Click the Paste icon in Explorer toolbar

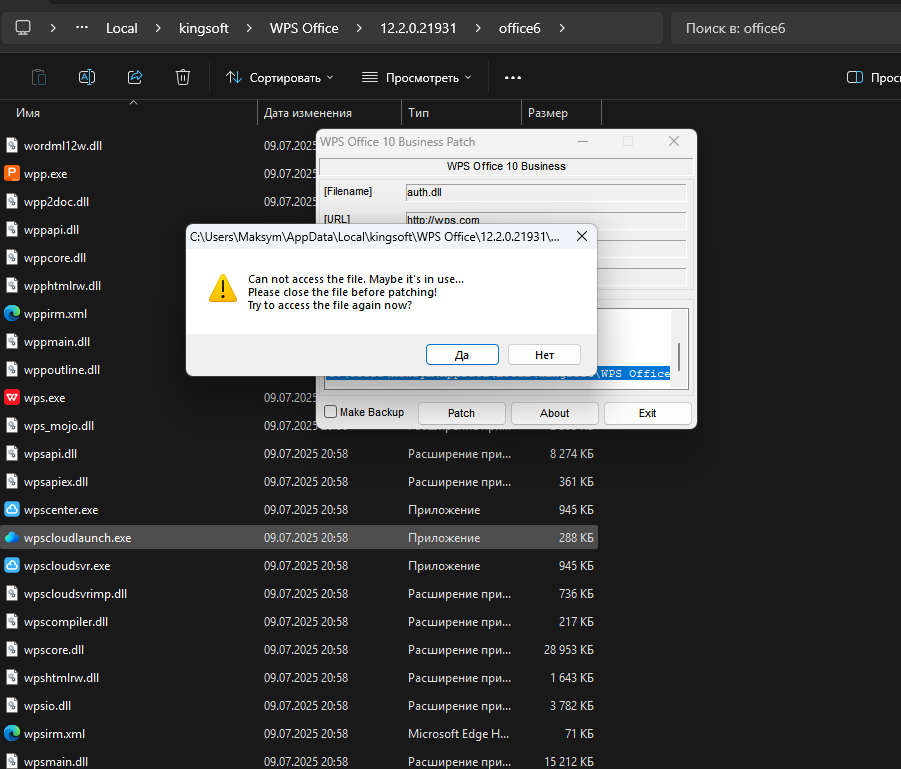click(x=38, y=77)
